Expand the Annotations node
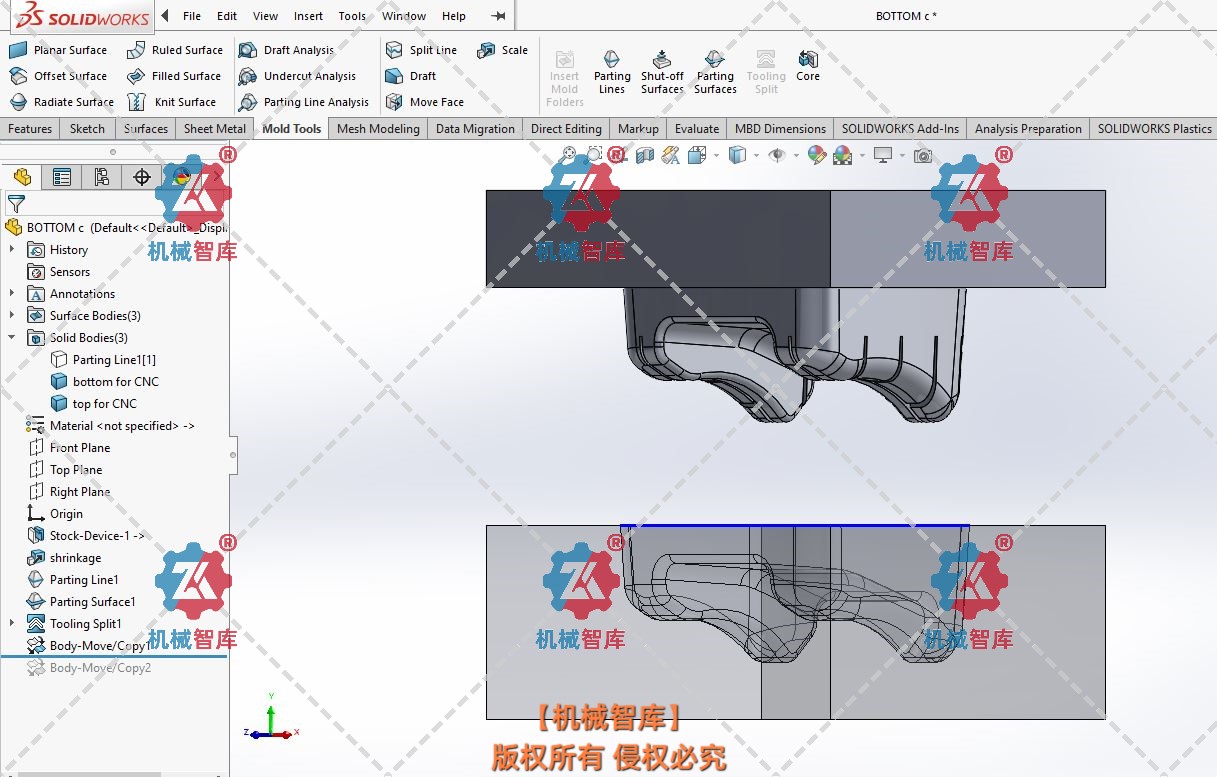The width and height of the screenshot is (1217, 777). (x=12, y=294)
